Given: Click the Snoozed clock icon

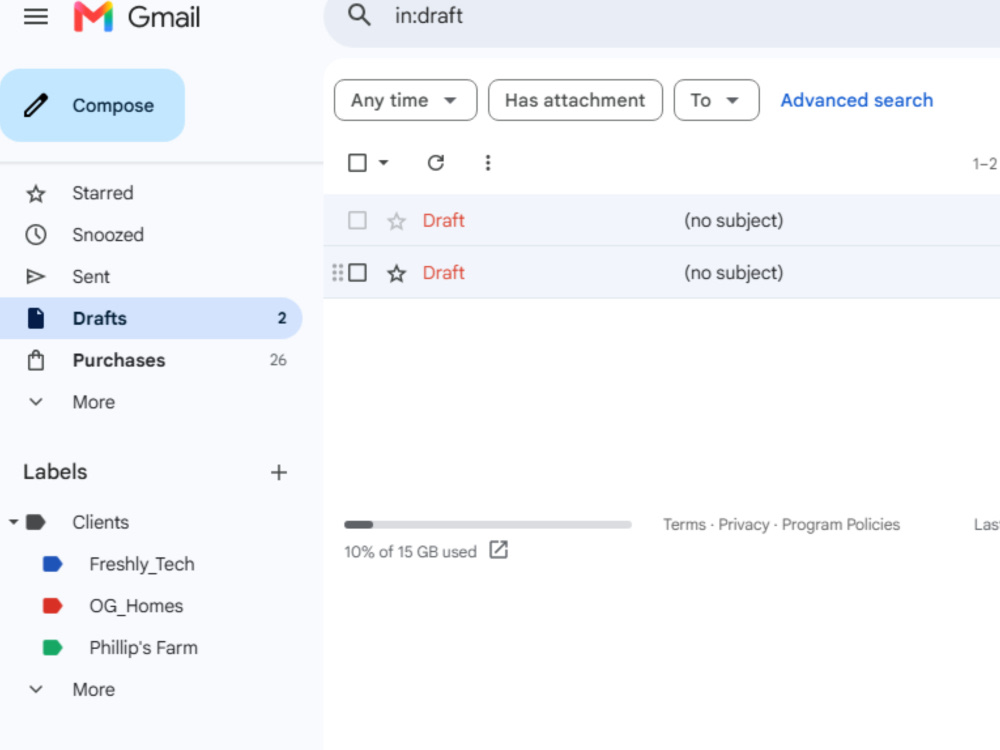Looking at the screenshot, I should click(36, 235).
